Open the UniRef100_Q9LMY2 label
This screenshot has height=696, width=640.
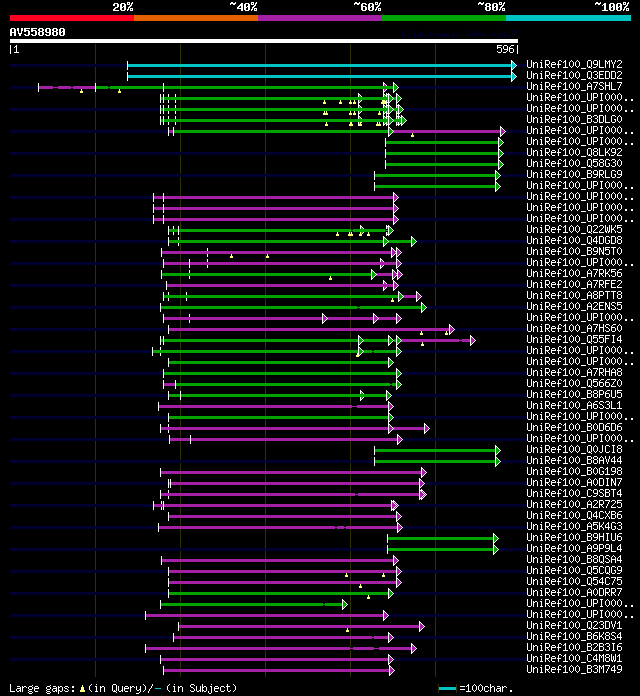click(x=574, y=64)
